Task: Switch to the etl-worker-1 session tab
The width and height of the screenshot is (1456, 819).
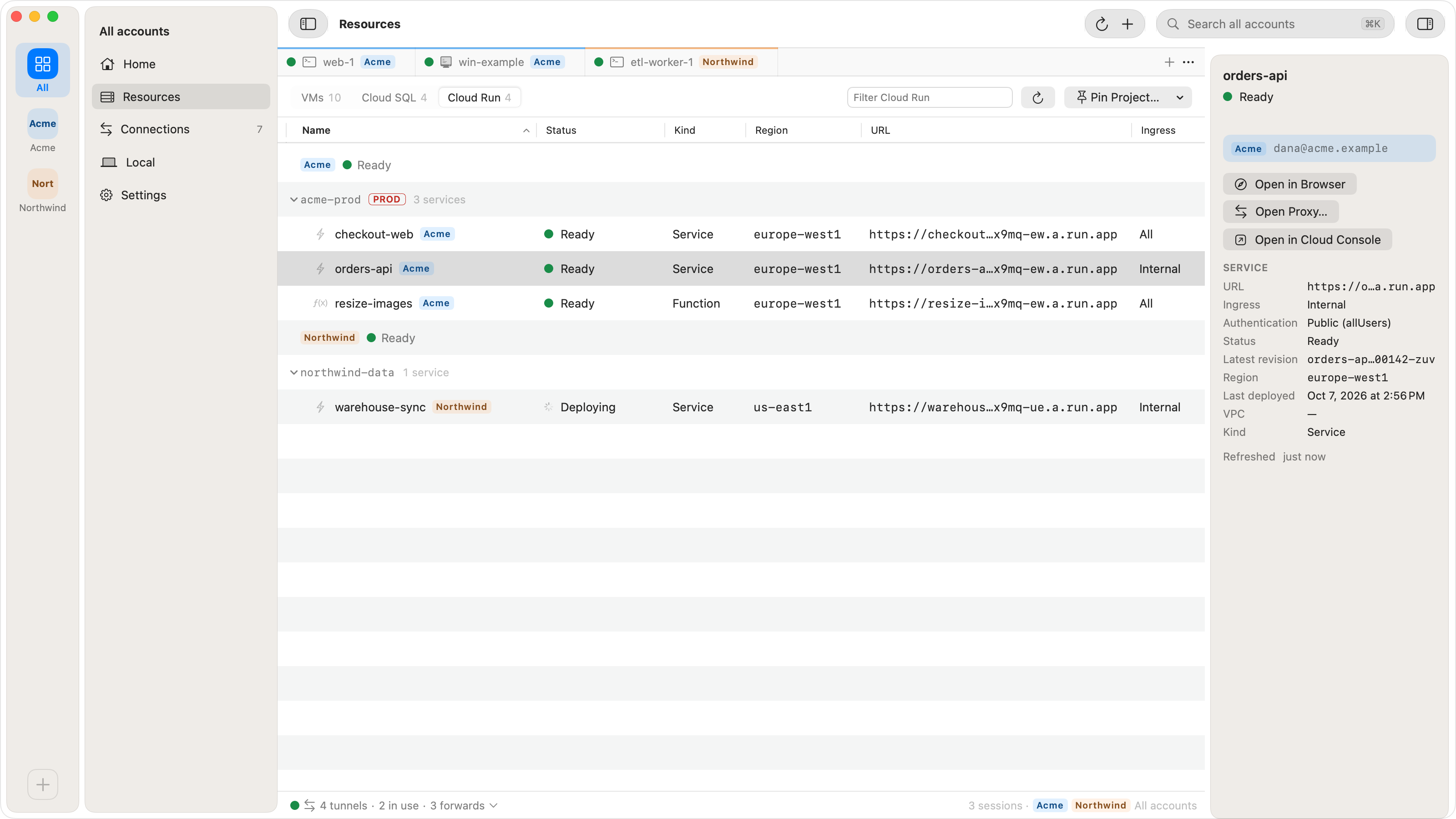Action: coord(682,62)
